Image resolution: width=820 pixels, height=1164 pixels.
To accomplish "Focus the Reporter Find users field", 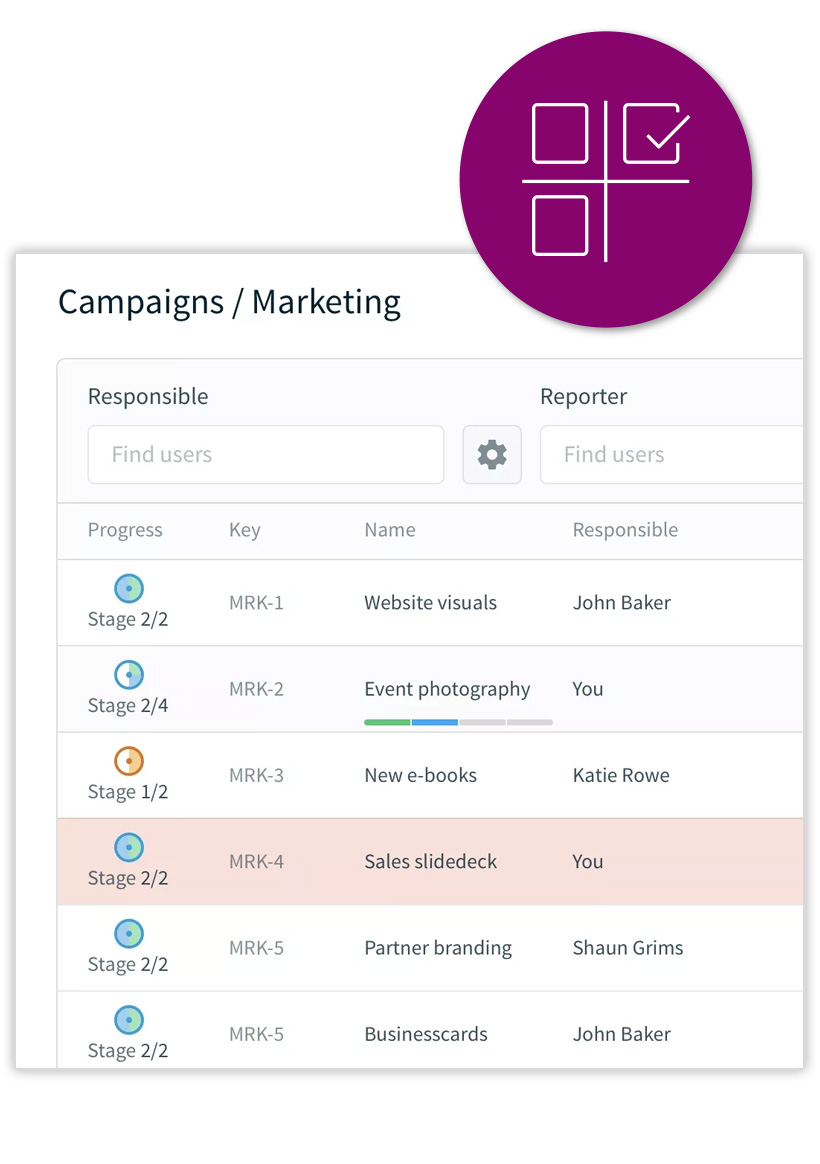I will [x=670, y=455].
